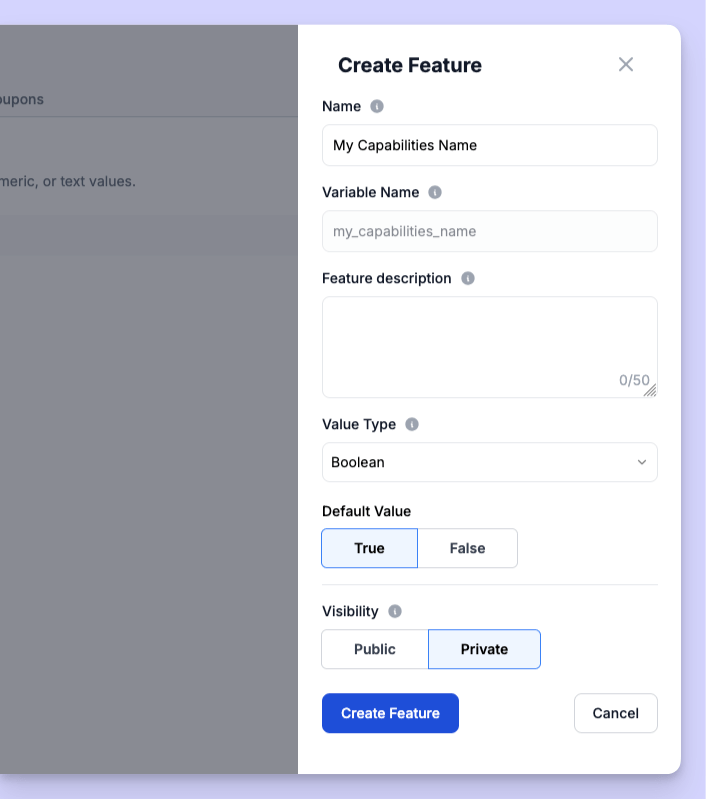Focus the Name input field
The width and height of the screenshot is (706, 799).
pyautogui.click(x=489, y=145)
